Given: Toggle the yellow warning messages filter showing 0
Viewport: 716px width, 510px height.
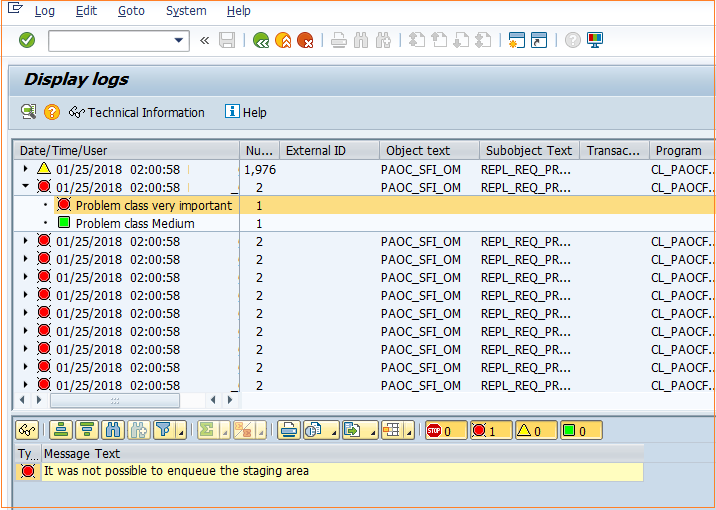Looking at the screenshot, I should [x=536, y=430].
